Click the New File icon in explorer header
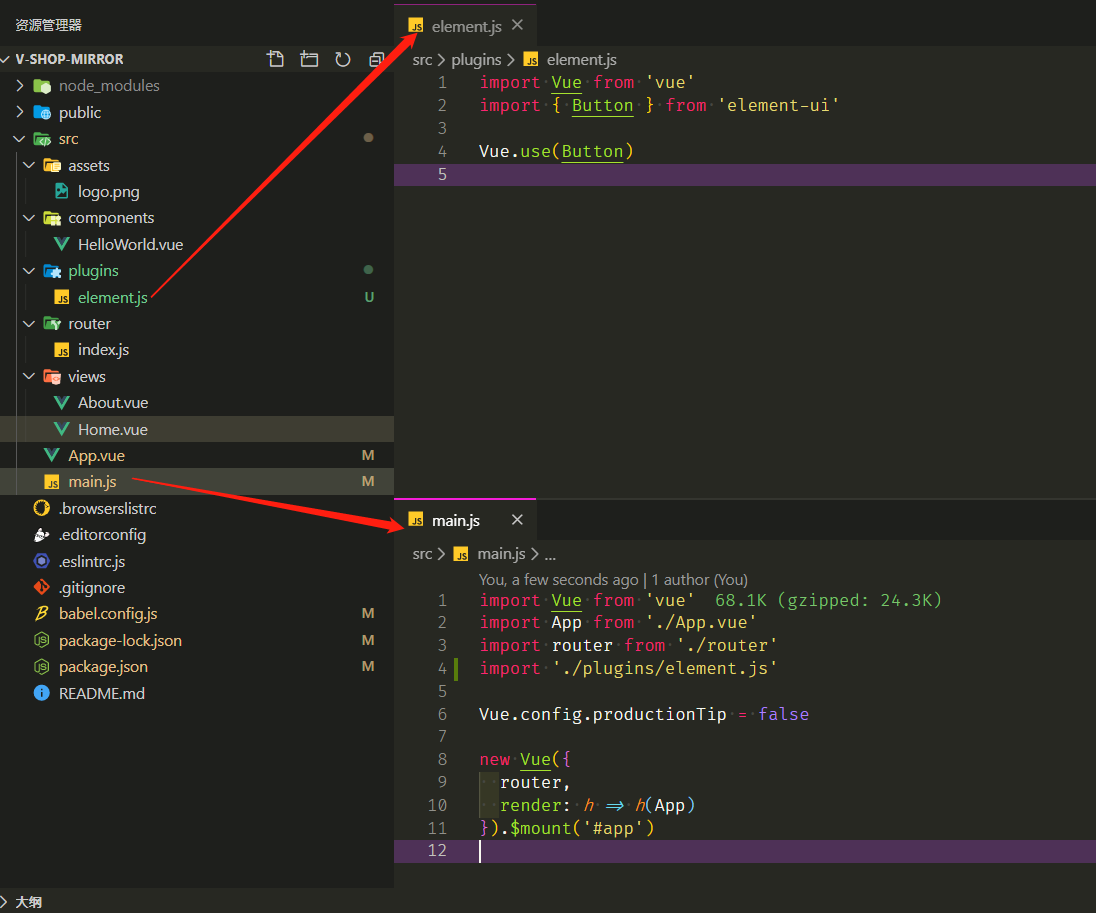The image size is (1096, 913). [x=275, y=59]
